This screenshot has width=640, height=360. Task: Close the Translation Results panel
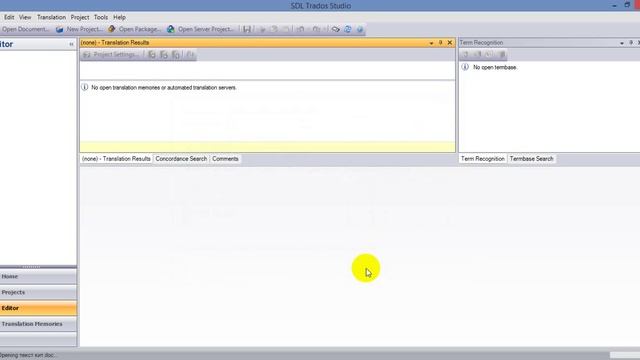click(x=450, y=42)
